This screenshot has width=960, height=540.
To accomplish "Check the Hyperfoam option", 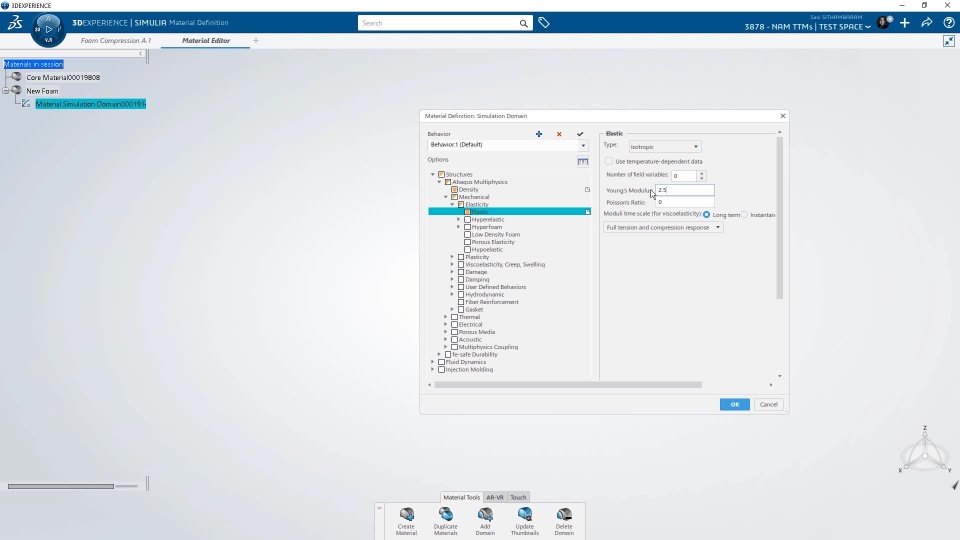I will (467, 227).
